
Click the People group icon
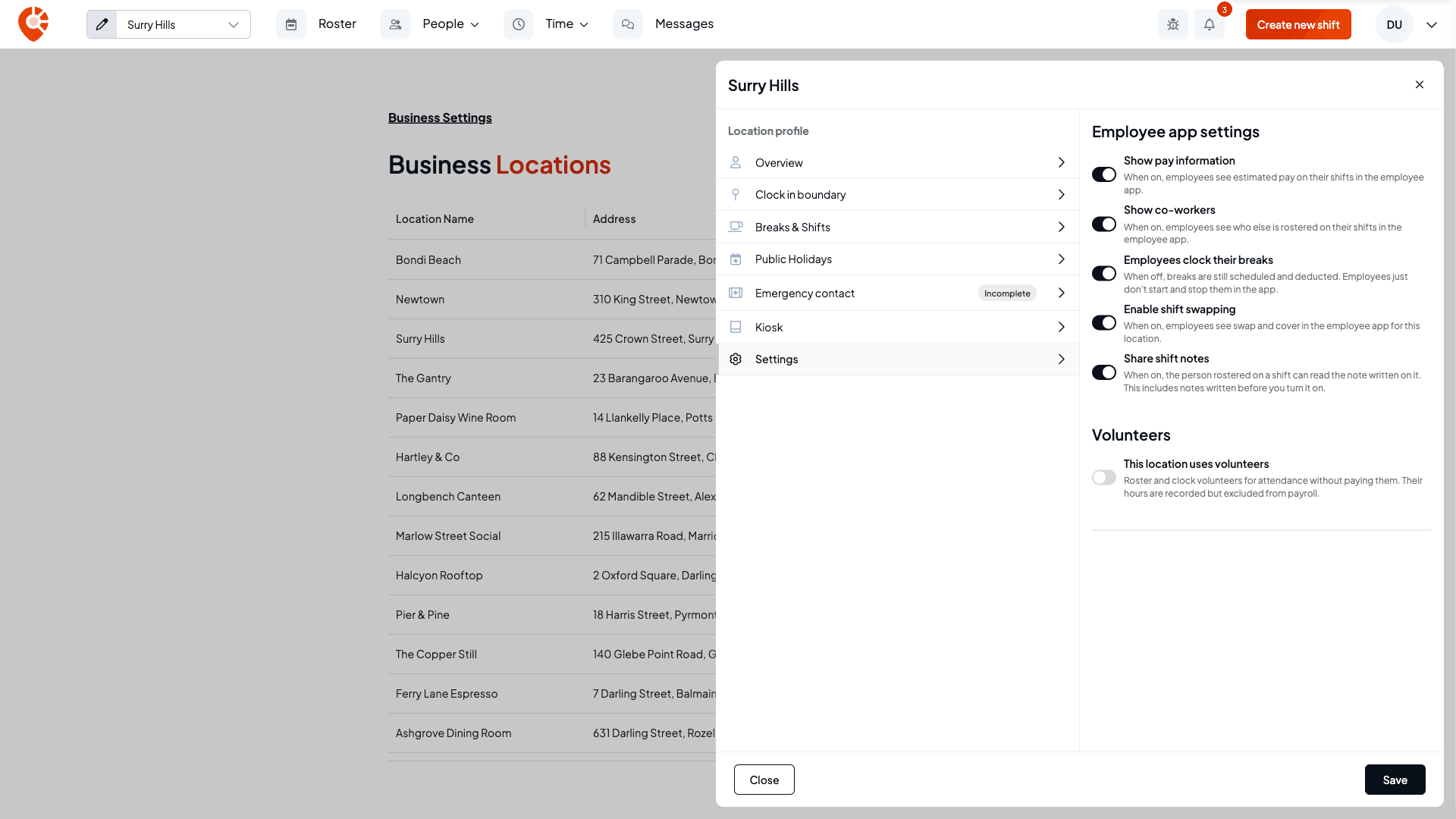[x=395, y=24]
